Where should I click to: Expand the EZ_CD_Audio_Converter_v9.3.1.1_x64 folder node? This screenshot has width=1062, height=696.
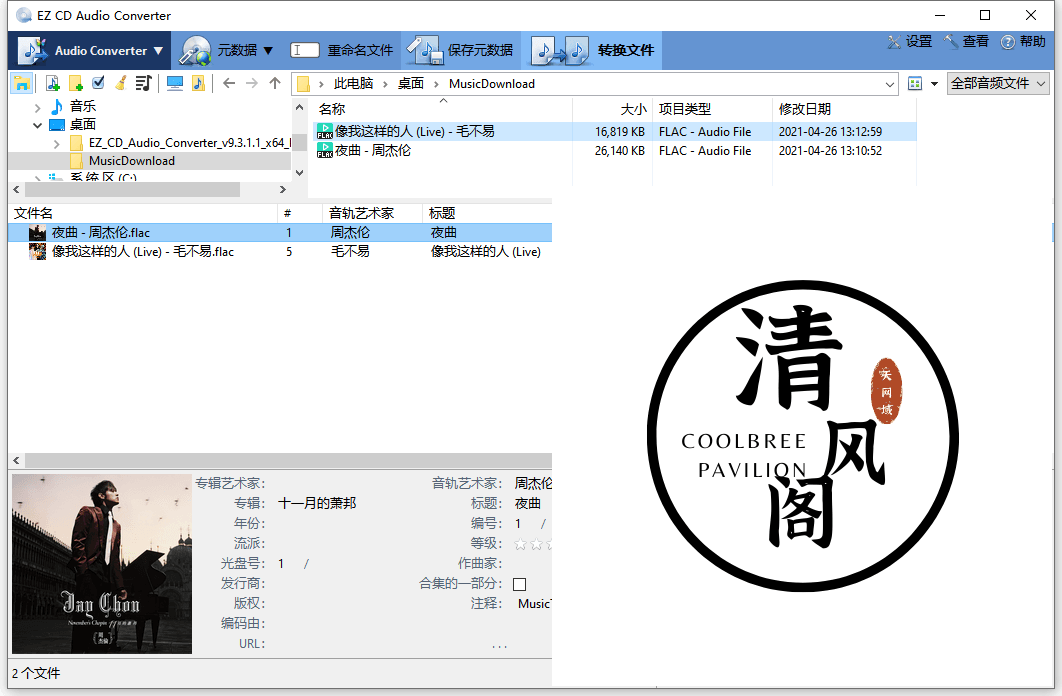pos(57,144)
